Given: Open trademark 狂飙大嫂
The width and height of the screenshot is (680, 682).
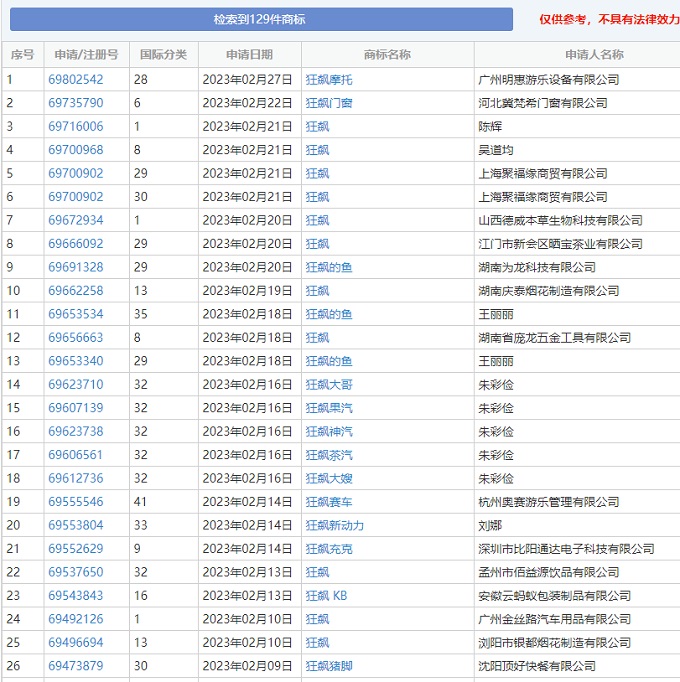Looking at the screenshot, I should 329,479.
